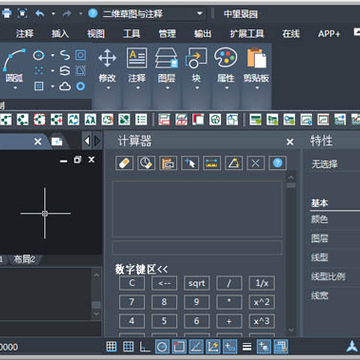
Task: Click the 1/x key on calculator
Action: click(262, 283)
